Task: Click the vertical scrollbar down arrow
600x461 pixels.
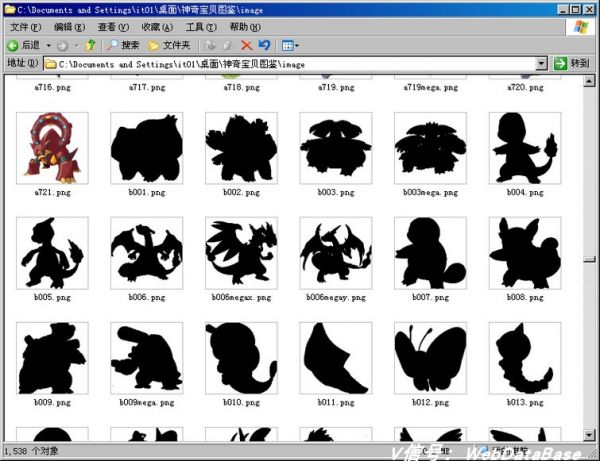Action: (589, 435)
